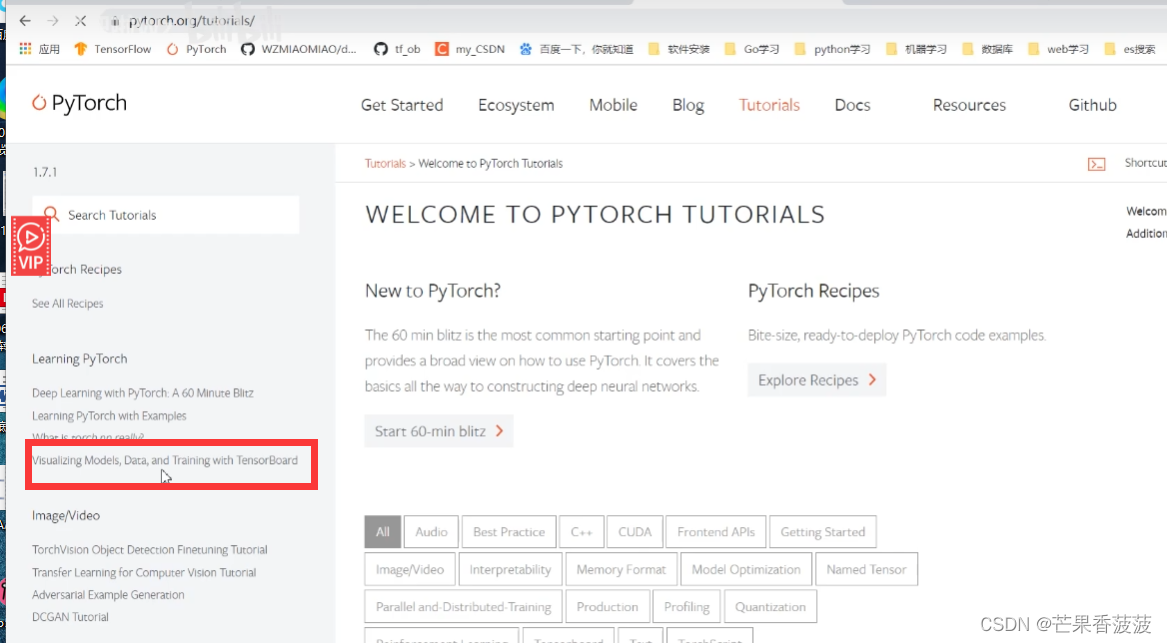Open 软件安装 bookmark folder
Screen dimensions: 1167x643
click(678, 49)
